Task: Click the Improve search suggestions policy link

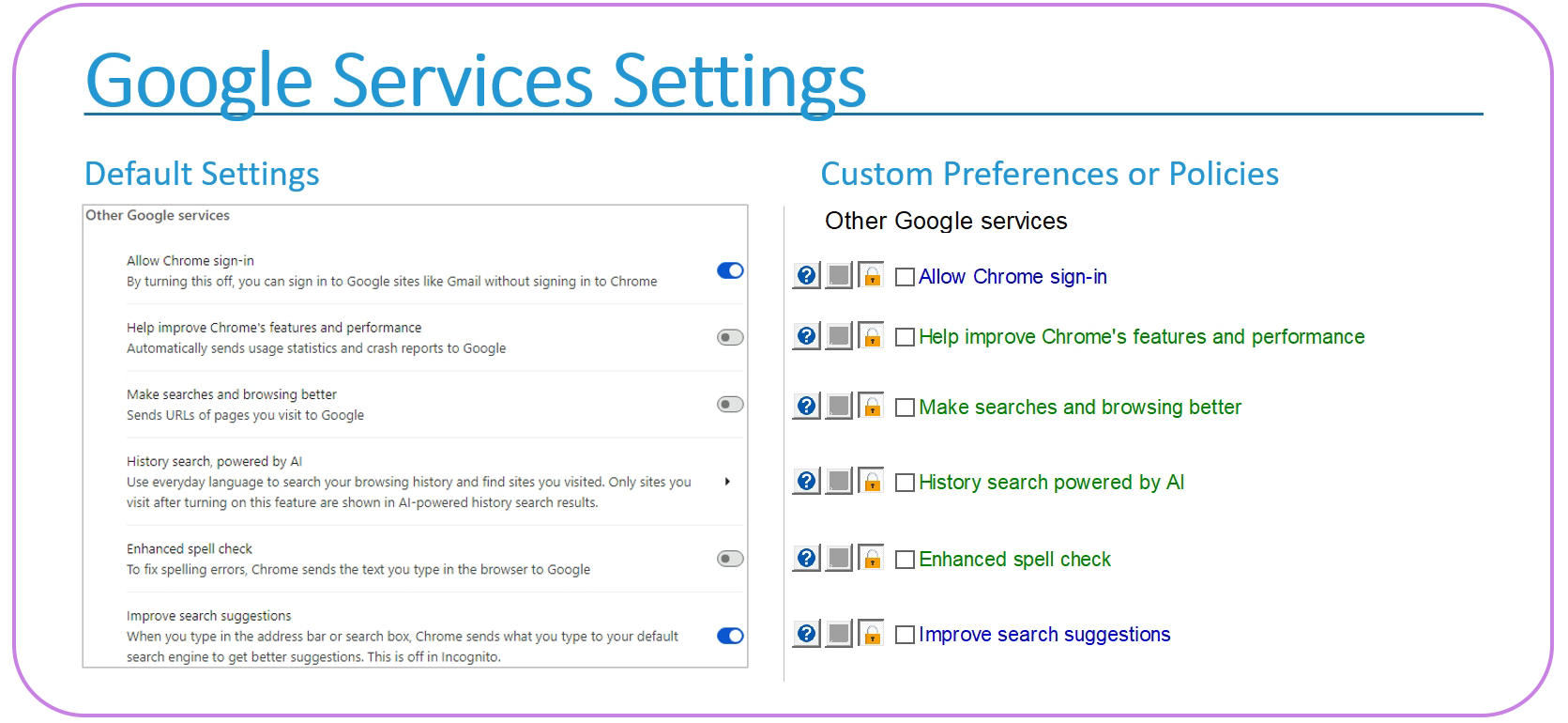Action: pyautogui.click(x=1044, y=635)
